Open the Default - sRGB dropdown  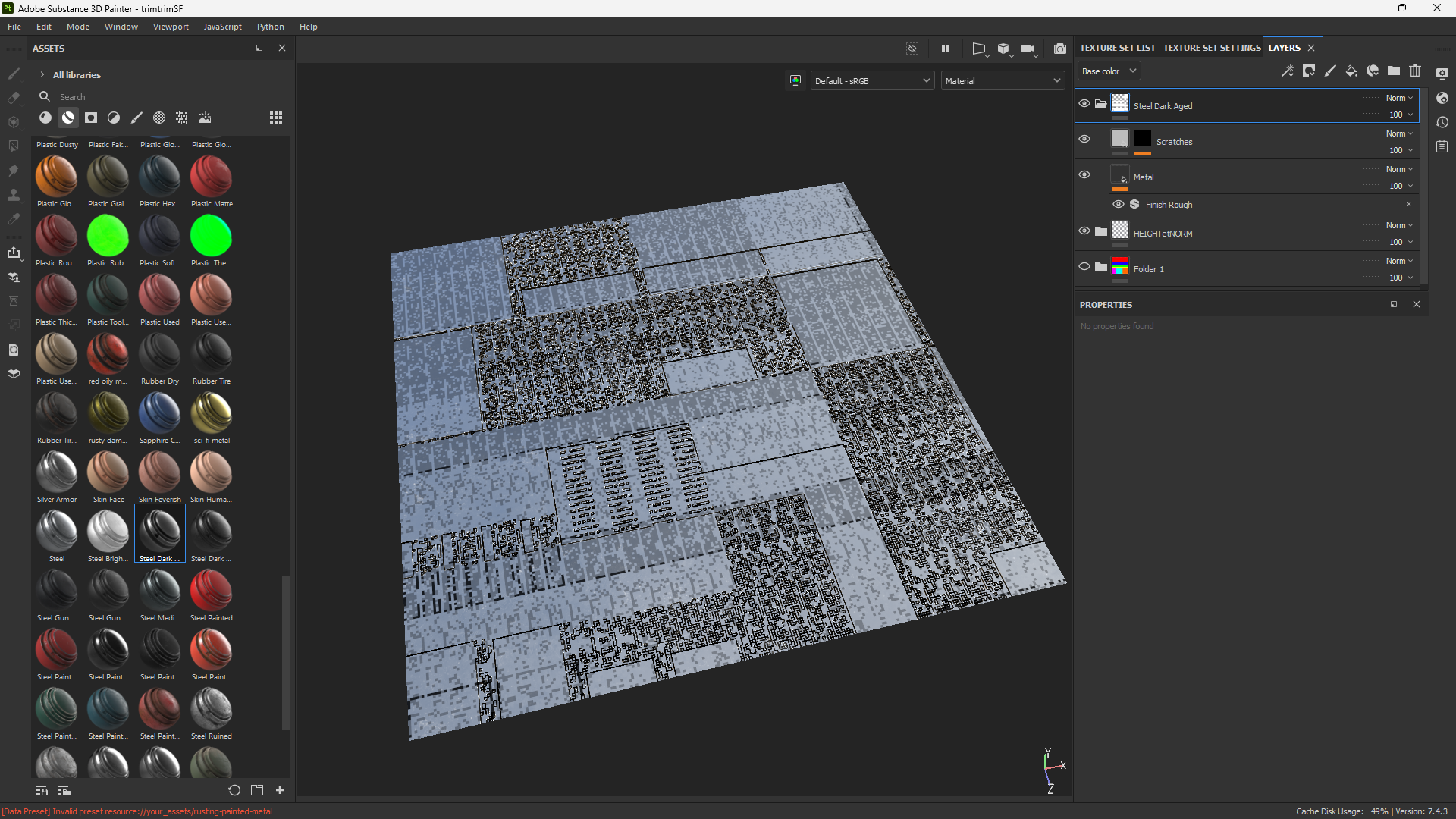coord(872,80)
